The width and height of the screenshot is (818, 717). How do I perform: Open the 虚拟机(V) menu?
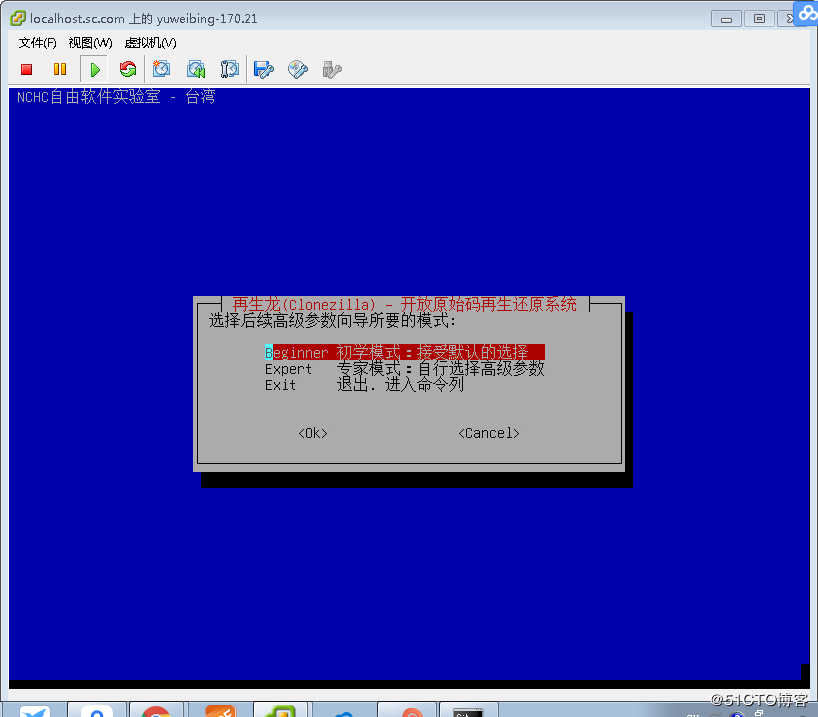[151, 43]
